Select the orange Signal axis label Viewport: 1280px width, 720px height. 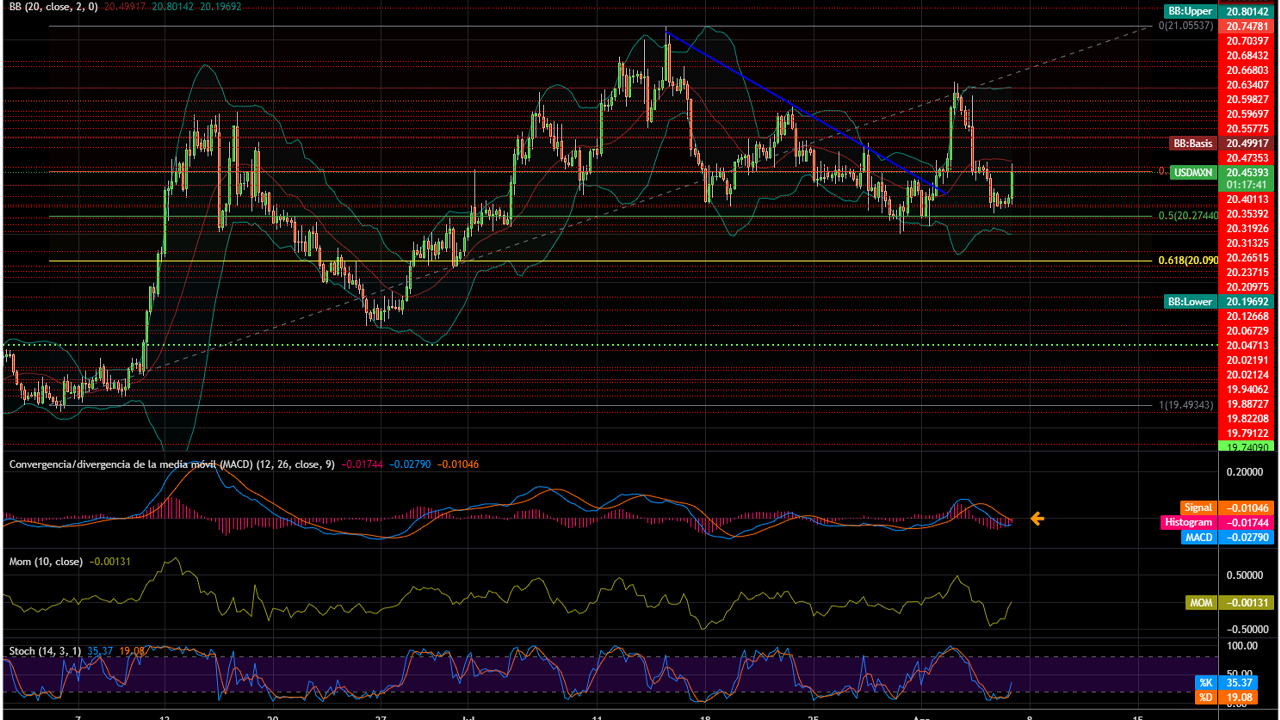pyautogui.click(x=1198, y=508)
